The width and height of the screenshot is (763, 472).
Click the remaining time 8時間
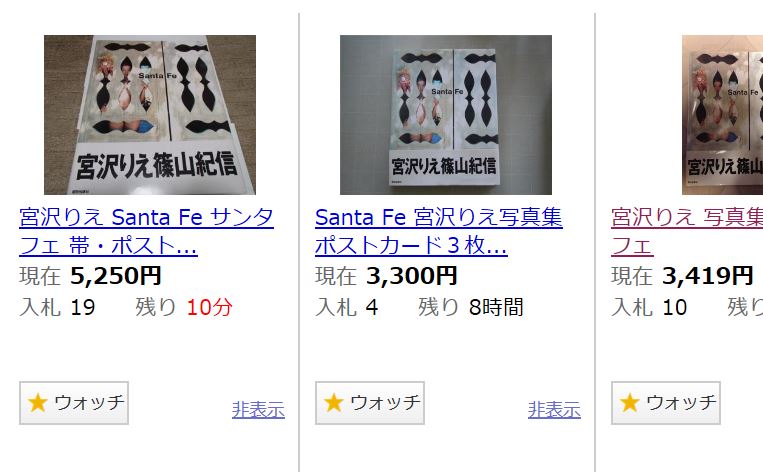496,308
